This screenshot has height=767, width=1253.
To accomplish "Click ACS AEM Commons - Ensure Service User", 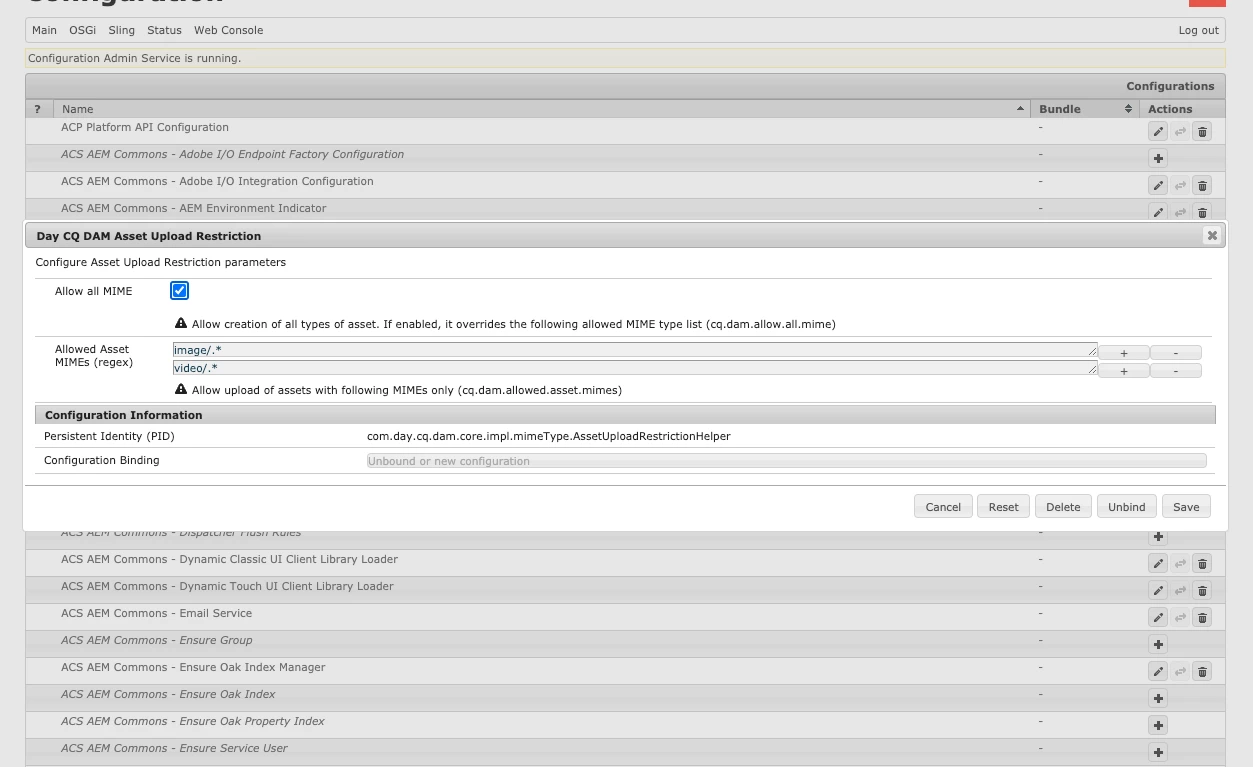I will (174, 748).
